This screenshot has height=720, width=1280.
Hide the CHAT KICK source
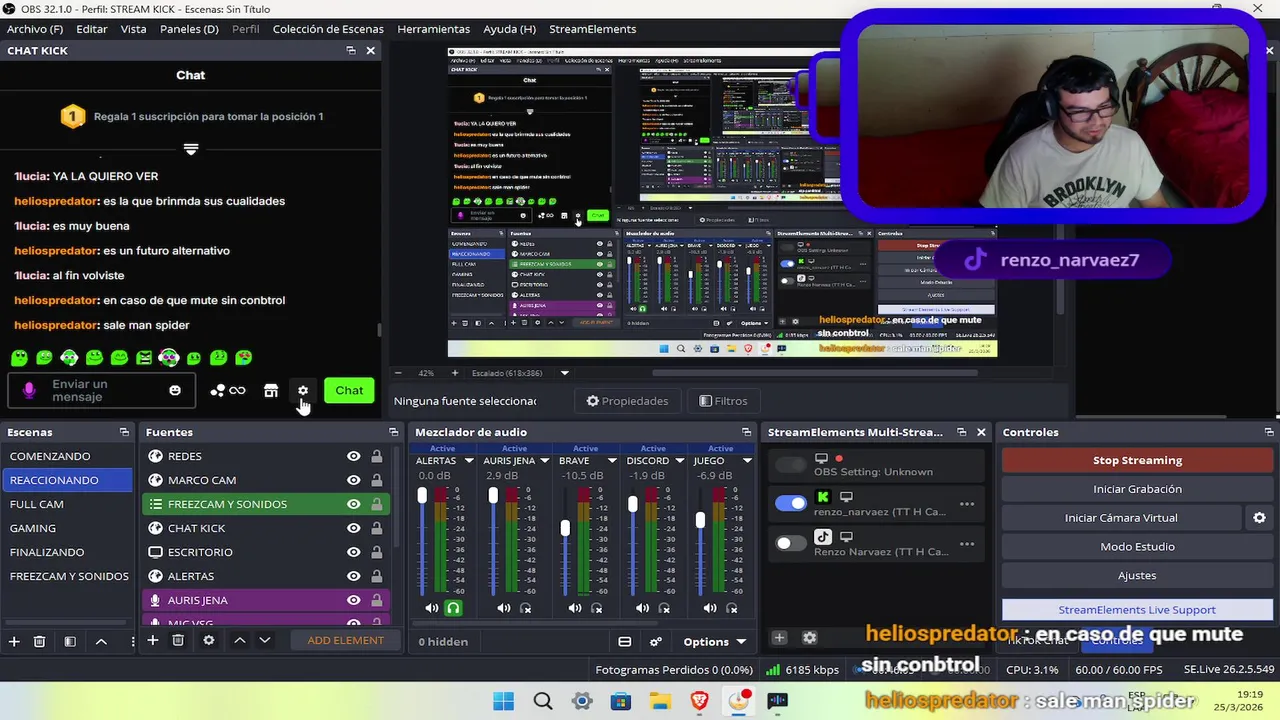click(353, 528)
